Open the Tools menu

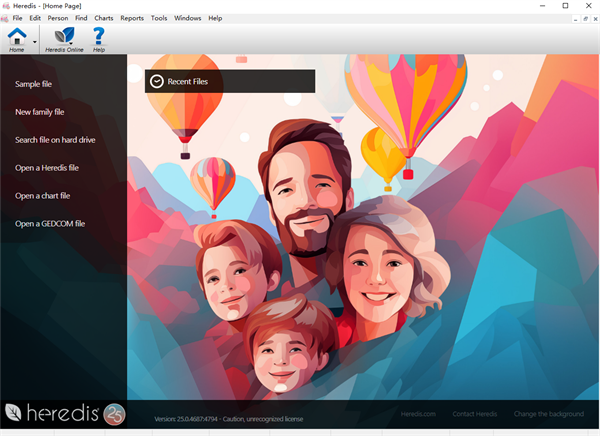[159, 18]
